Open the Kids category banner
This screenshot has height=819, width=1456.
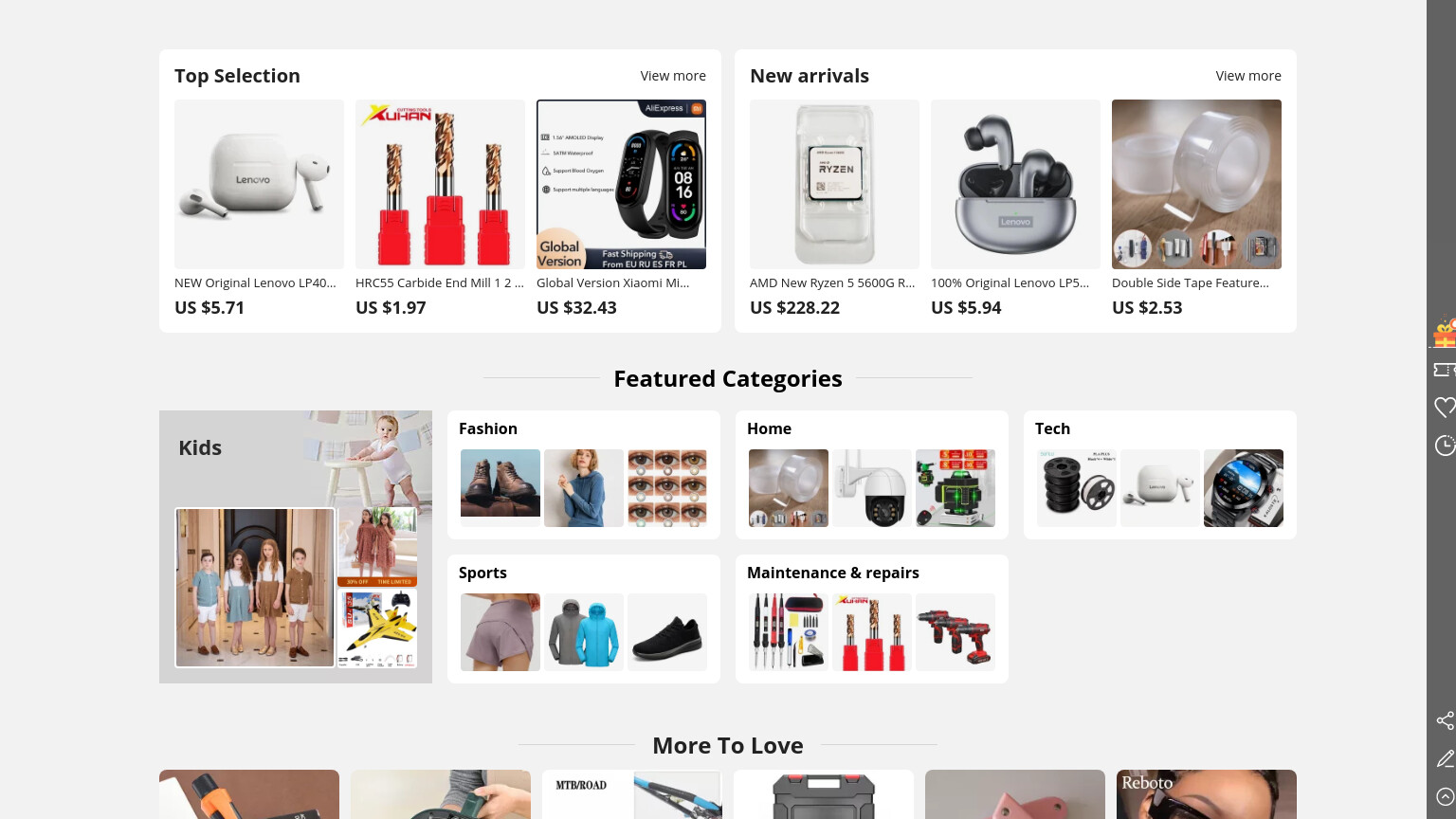coord(296,547)
